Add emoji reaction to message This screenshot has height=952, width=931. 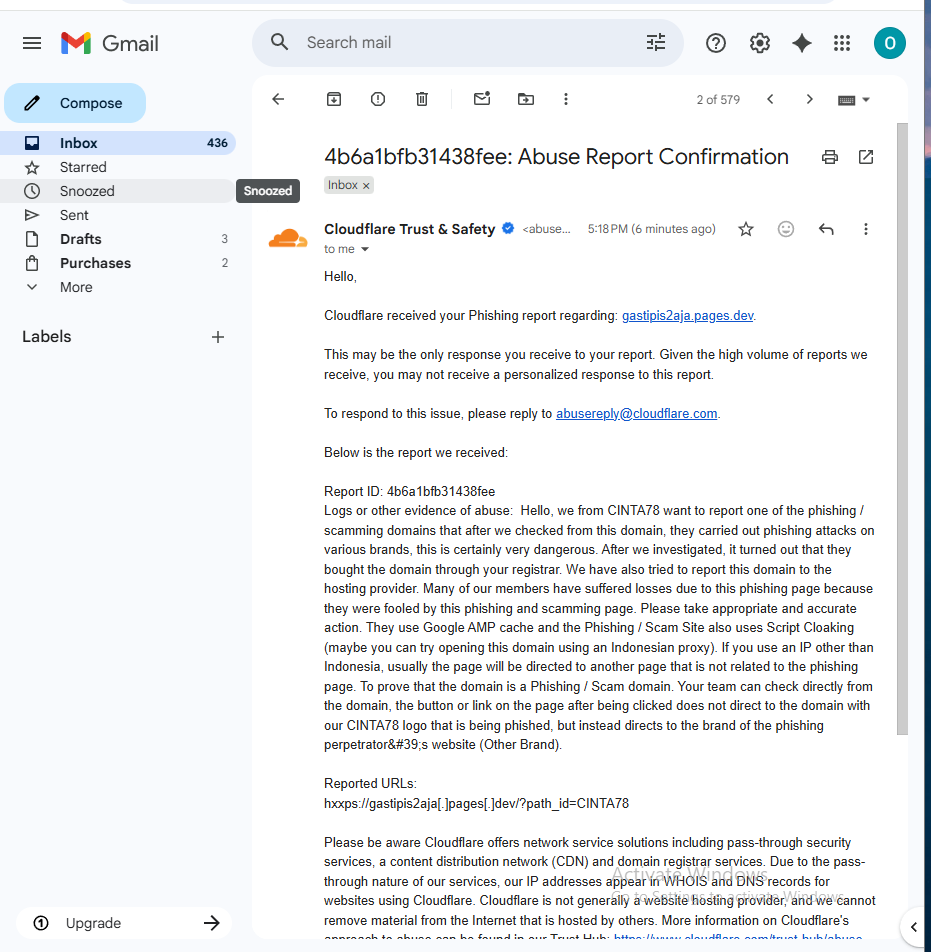click(786, 229)
